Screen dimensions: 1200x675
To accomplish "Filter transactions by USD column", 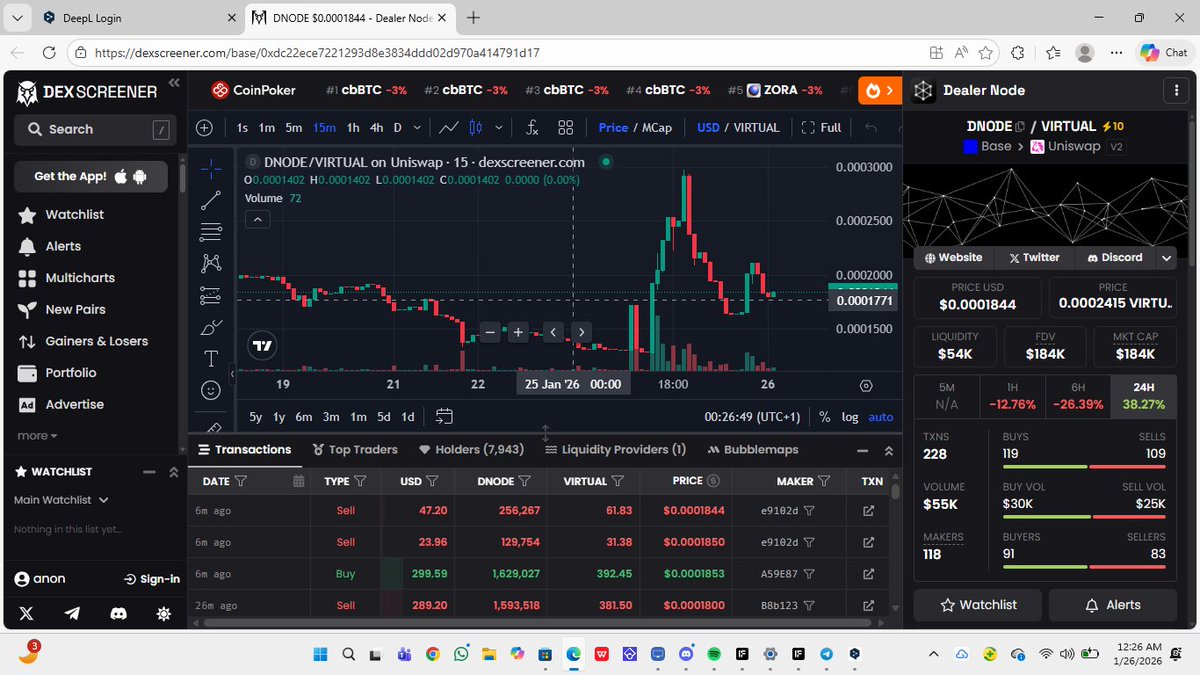I will coord(433,481).
